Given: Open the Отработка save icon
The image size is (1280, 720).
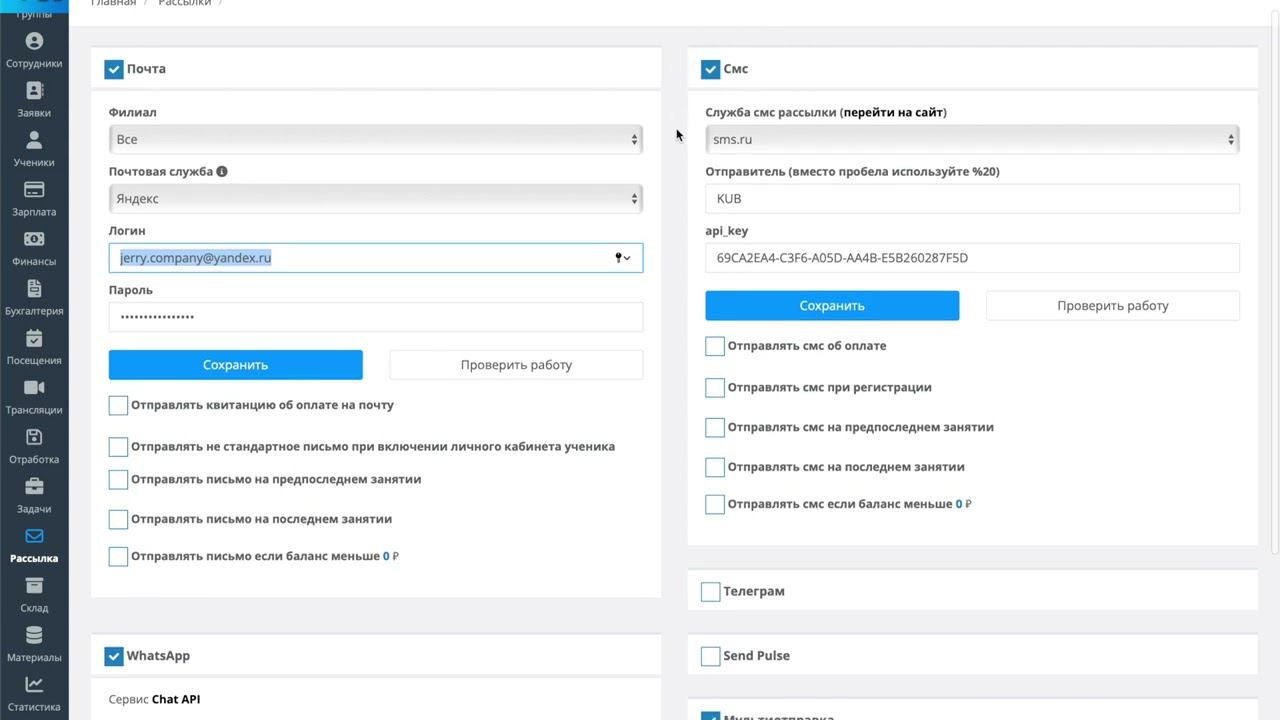Looking at the screenshot, I should 34,437.
